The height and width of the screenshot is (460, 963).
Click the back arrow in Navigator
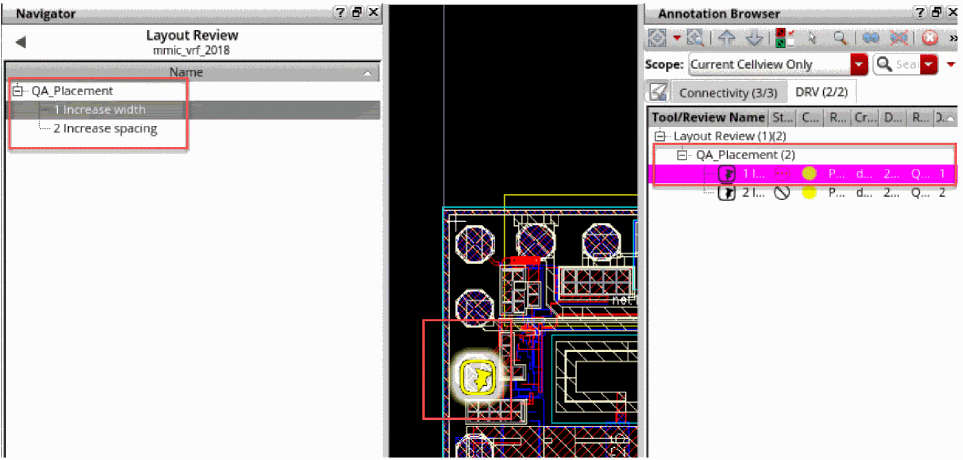coord(21,42)
